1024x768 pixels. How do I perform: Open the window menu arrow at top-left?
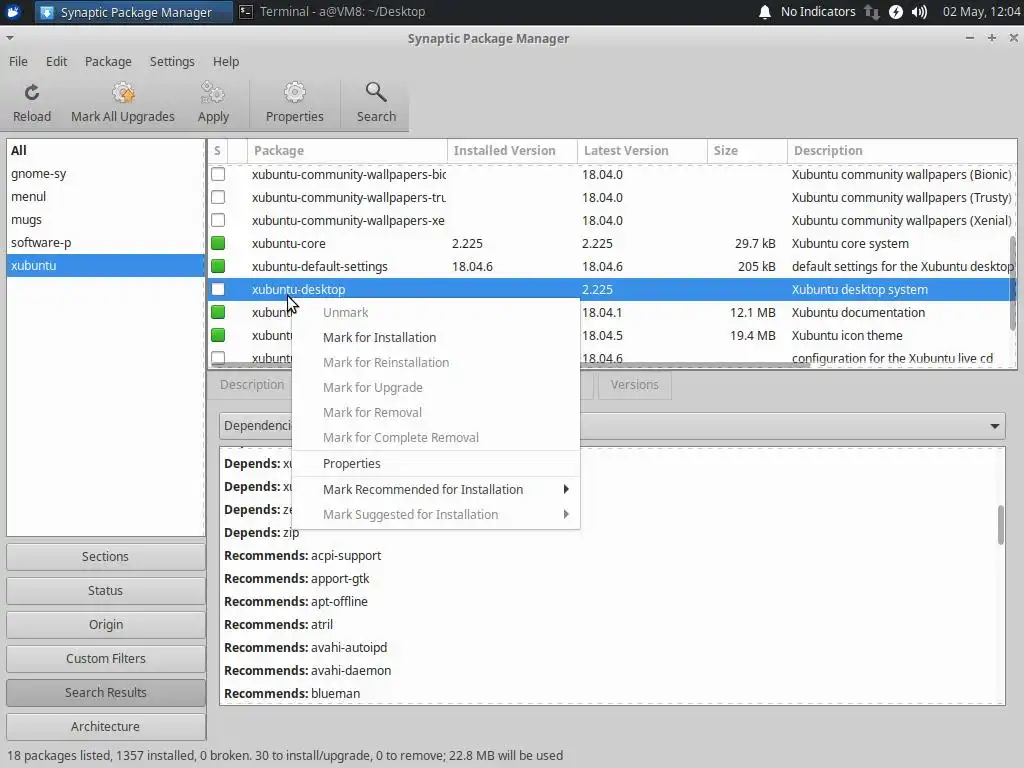(9, 38)
